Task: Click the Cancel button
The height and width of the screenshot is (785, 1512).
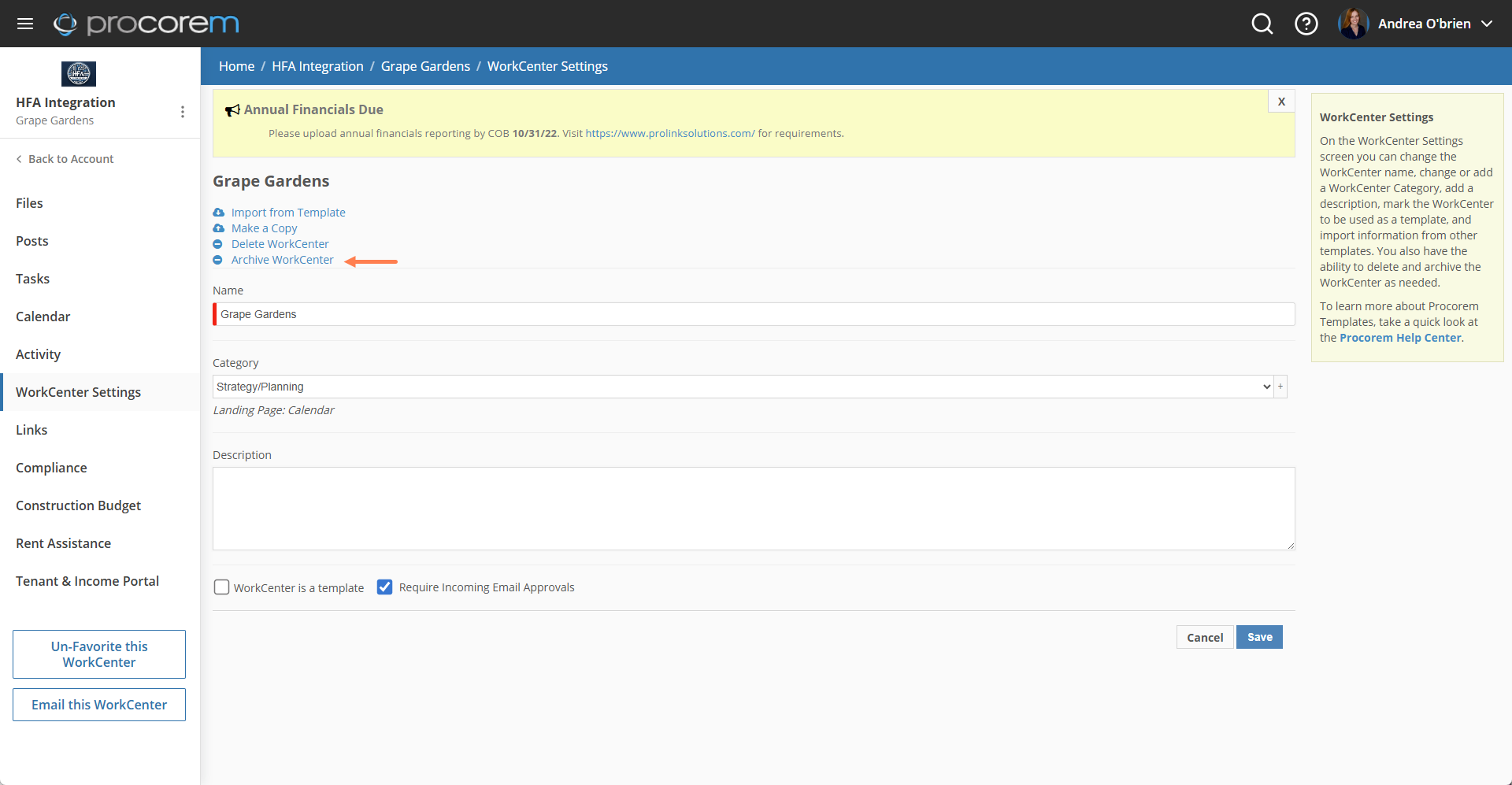Action: [x=1205, y=637]
